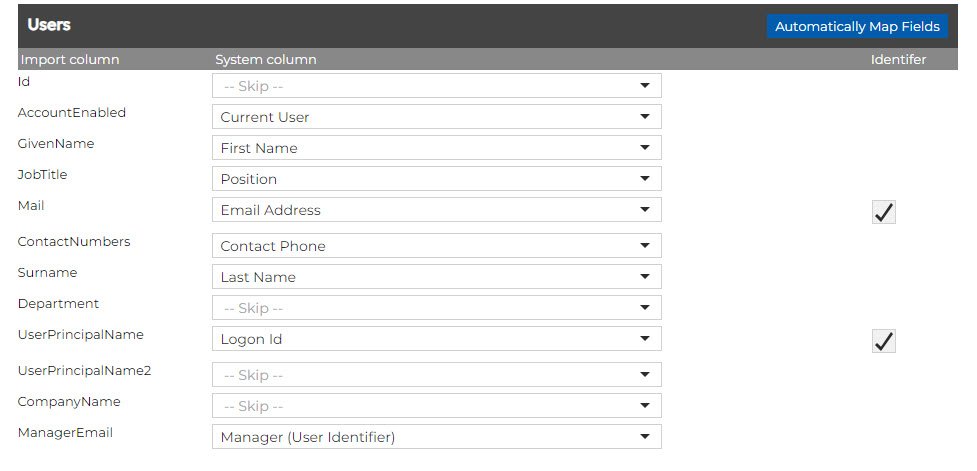Click the ManagerEmail import column label
Viewport: 977px width, 471px height.
click(x=65, y=432)
